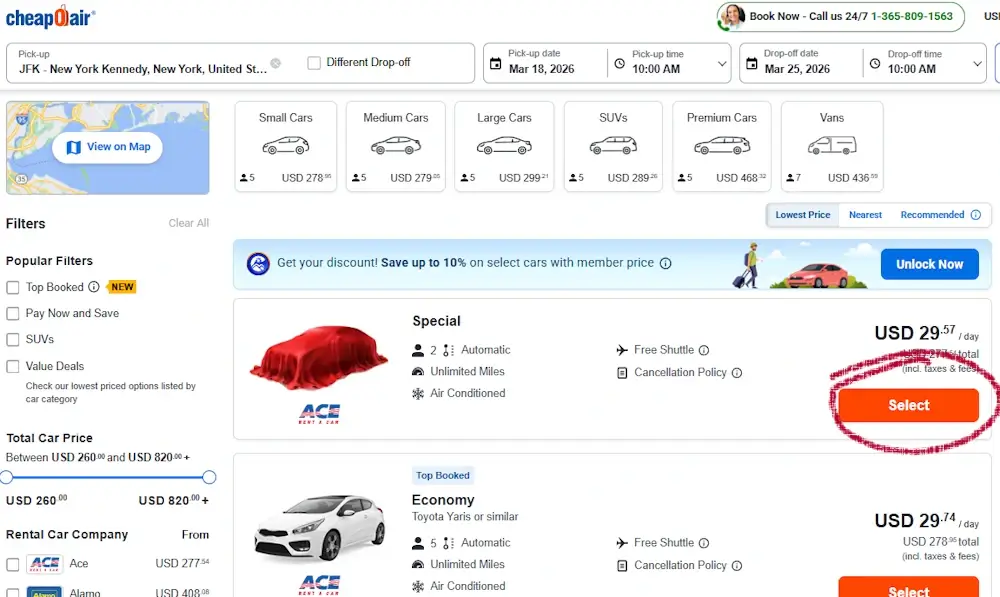The image size is (1000, 597).
Task: Click the Special car airplane shuttle icon
Action: 622,350
